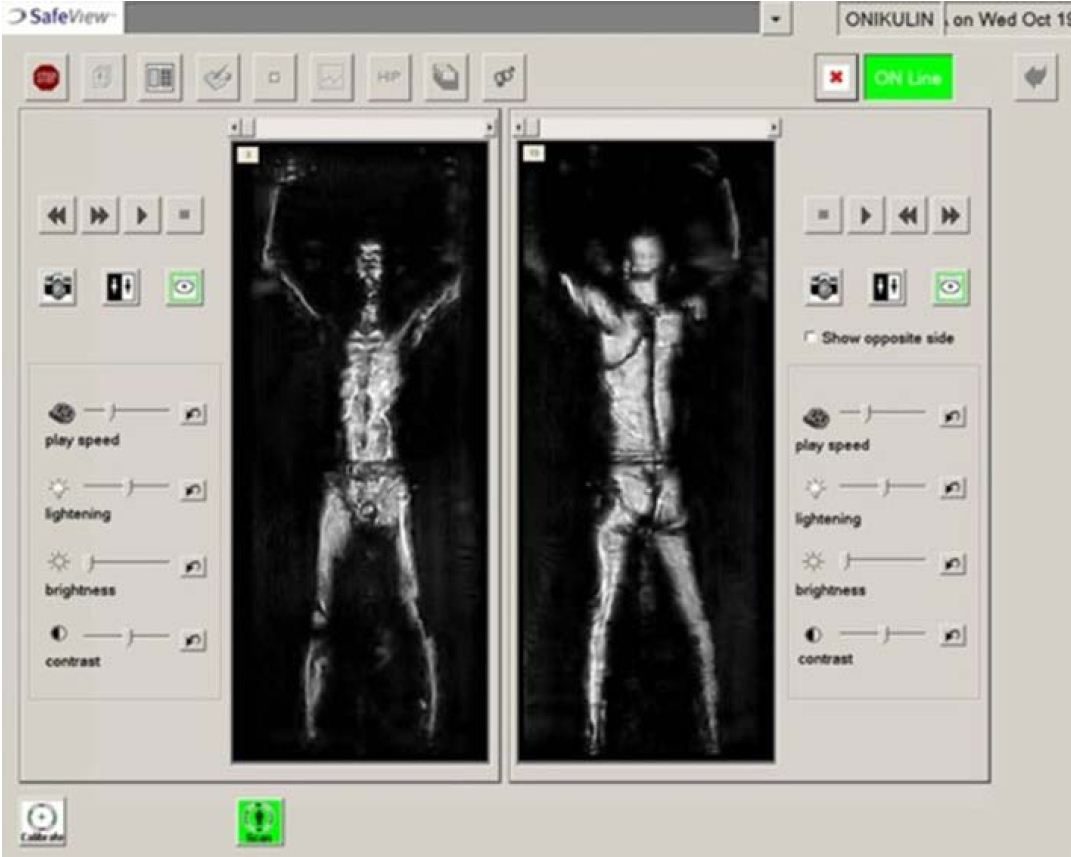Fast-forward the left scan playback
The width and height of the screenshot is (1071, 857).
click(100, 216)
